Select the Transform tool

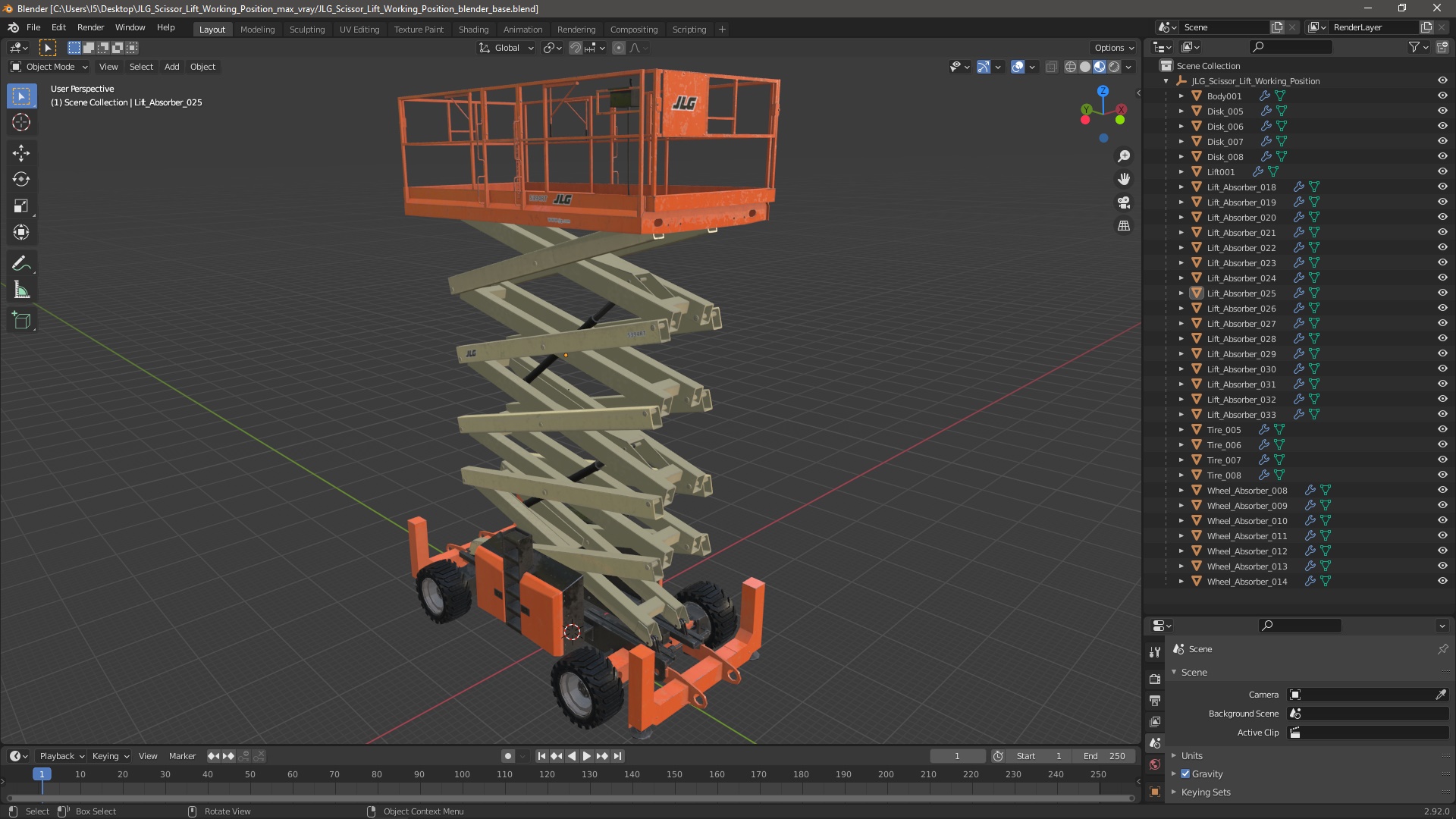click(x=21, y=233)
